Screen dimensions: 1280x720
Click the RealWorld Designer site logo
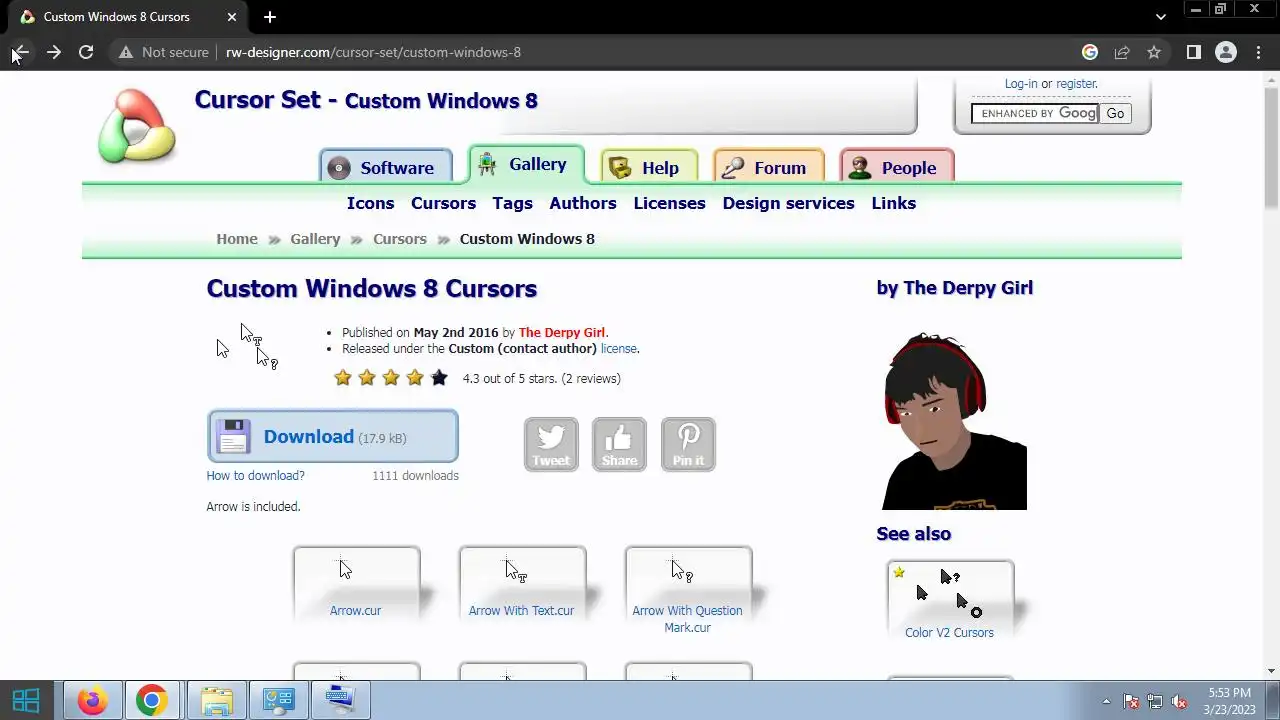[137, 126]
